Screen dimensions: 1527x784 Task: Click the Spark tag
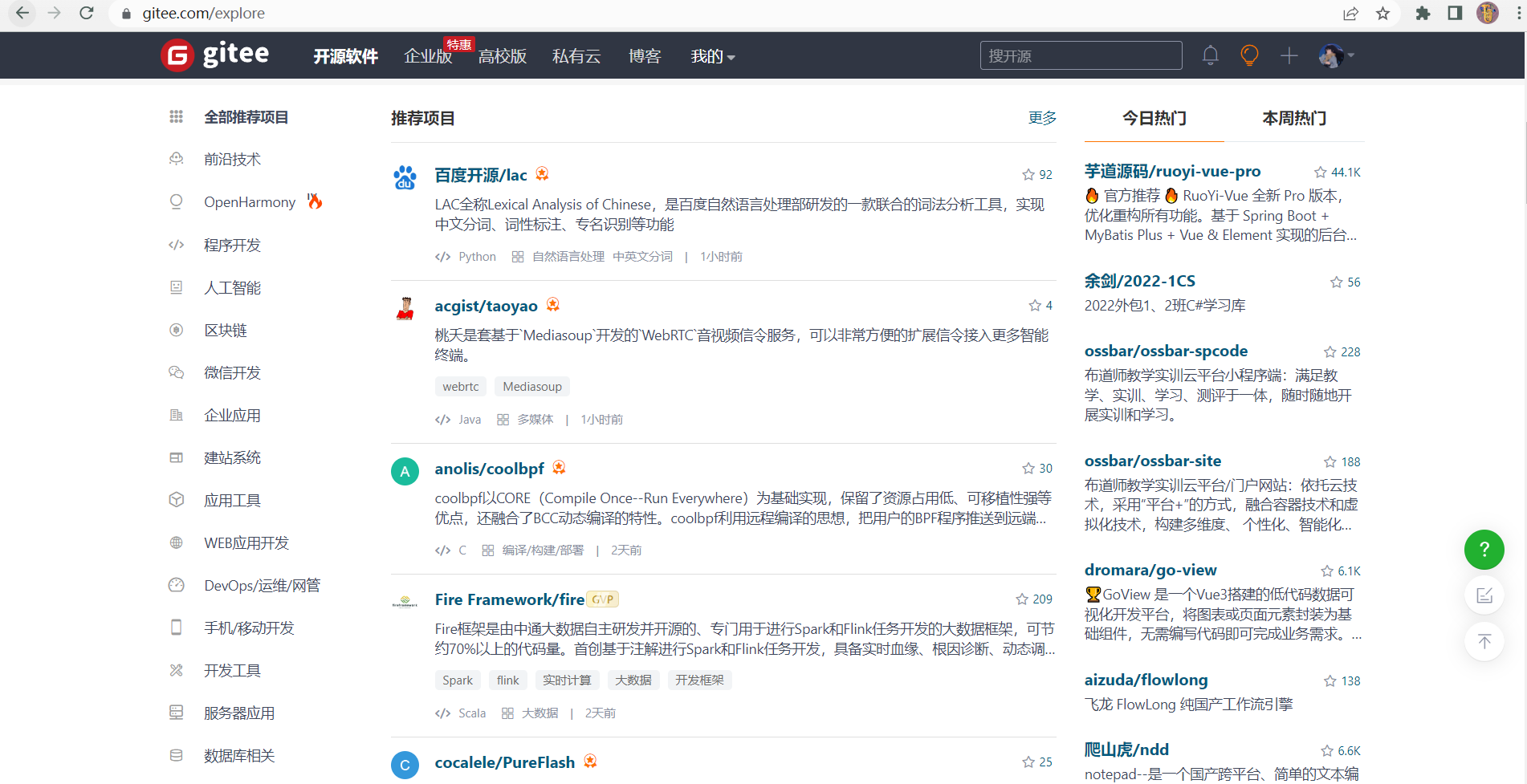[458, 680]
